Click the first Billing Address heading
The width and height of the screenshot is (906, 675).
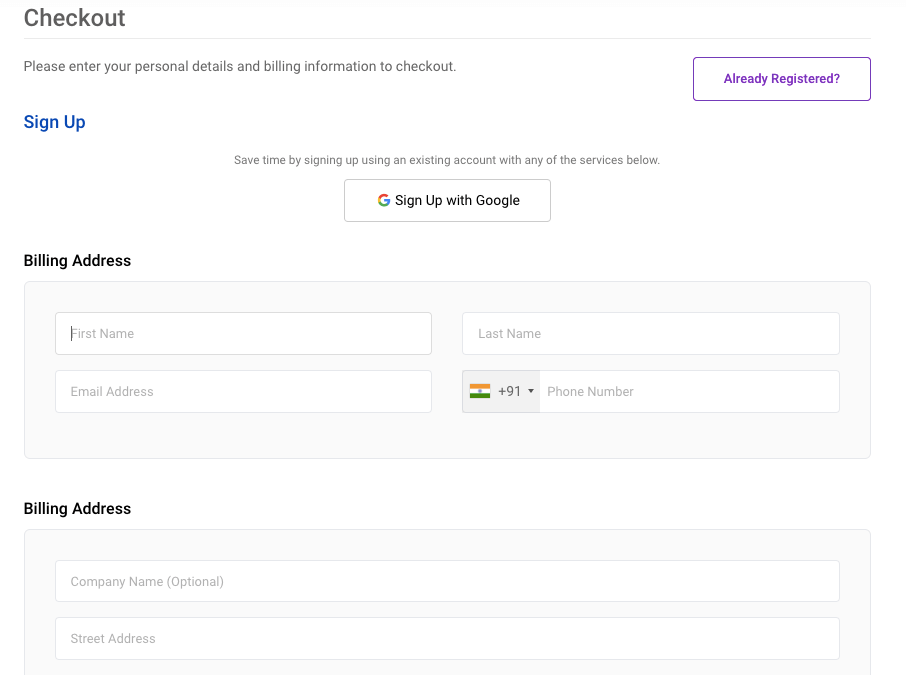pyautogui.click(x=77, y=260)
